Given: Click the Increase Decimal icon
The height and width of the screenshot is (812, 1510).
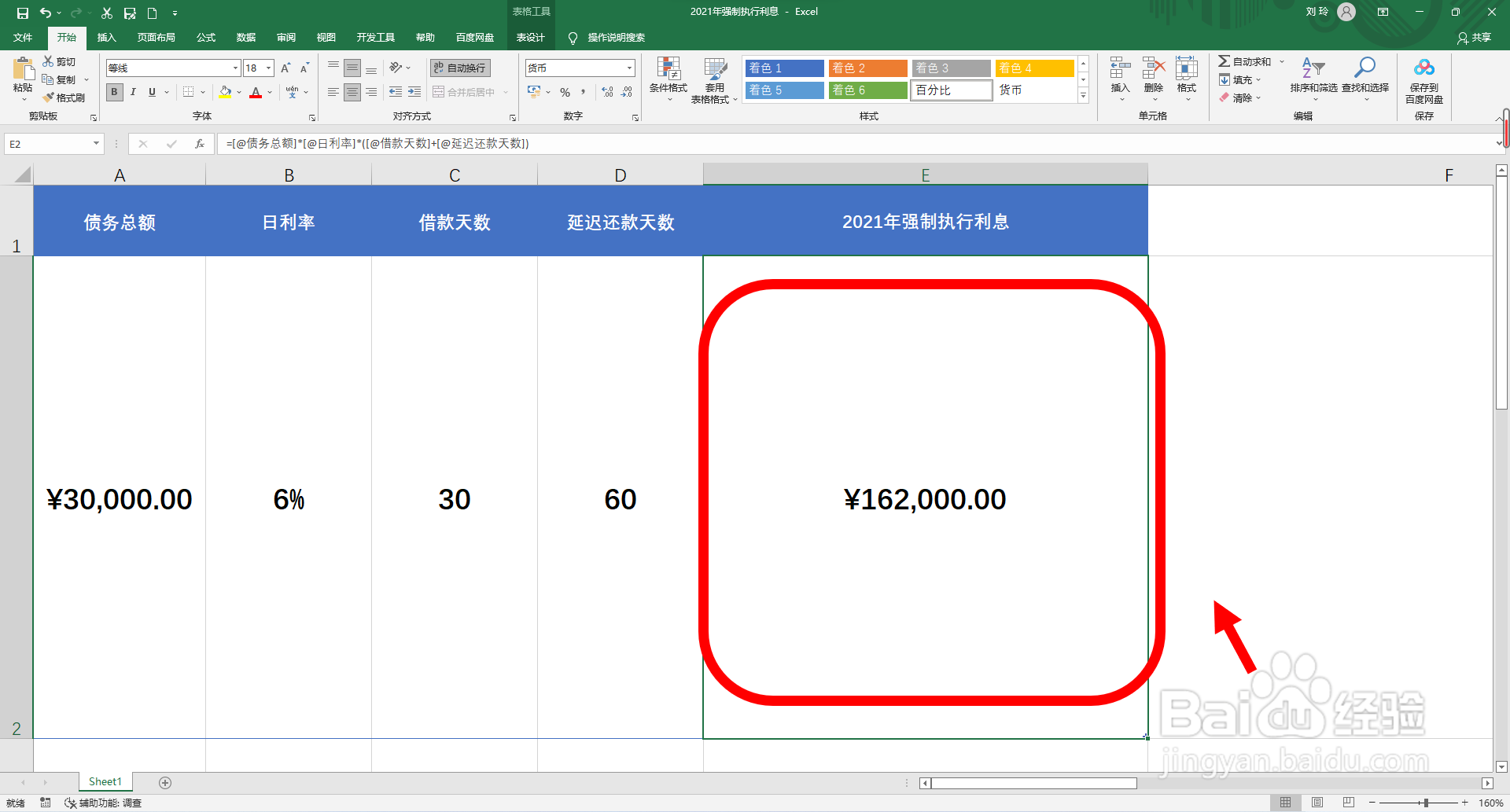Looking at the screenshot, I should click(606, 92).
